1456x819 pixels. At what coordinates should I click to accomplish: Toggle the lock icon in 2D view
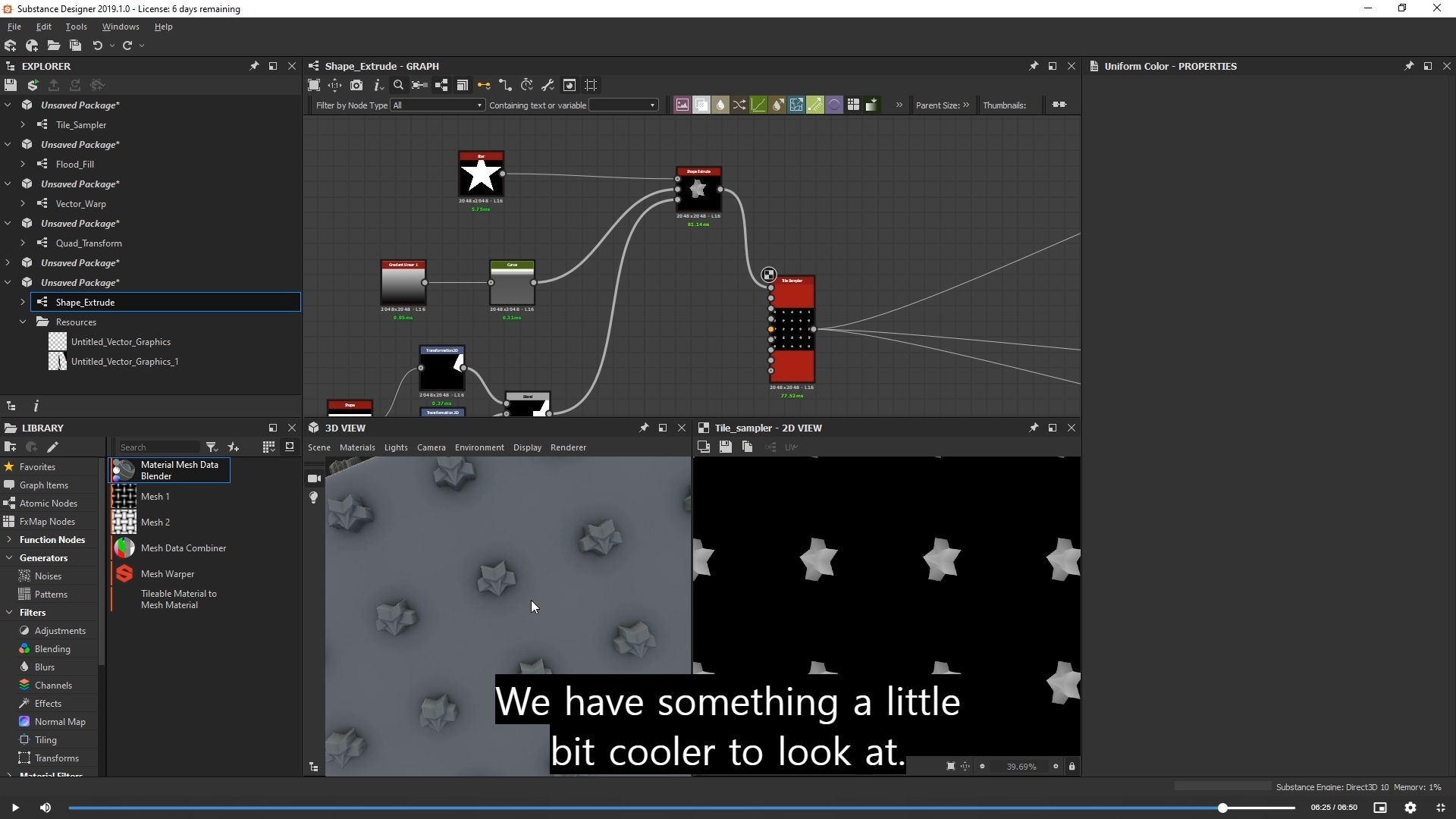point(1072,767)
